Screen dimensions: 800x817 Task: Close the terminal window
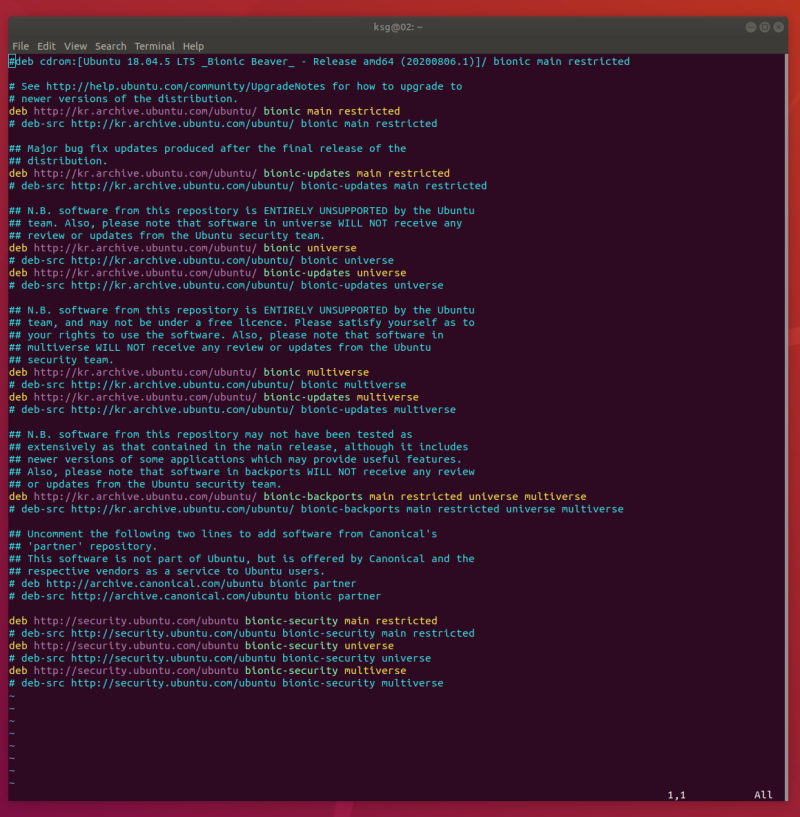tap(779, 27)
